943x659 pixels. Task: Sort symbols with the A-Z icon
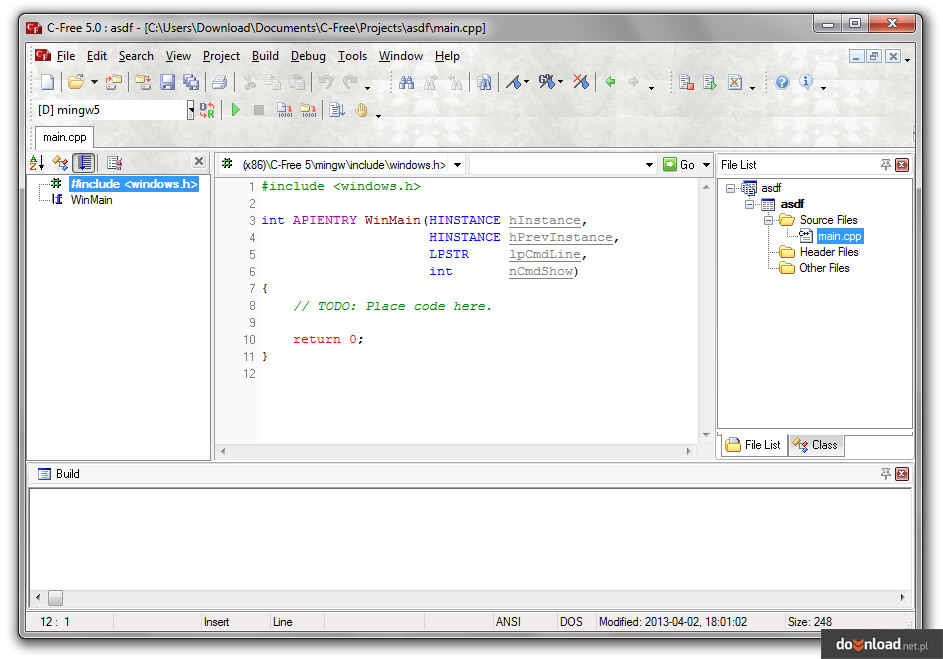pos(37,162)
